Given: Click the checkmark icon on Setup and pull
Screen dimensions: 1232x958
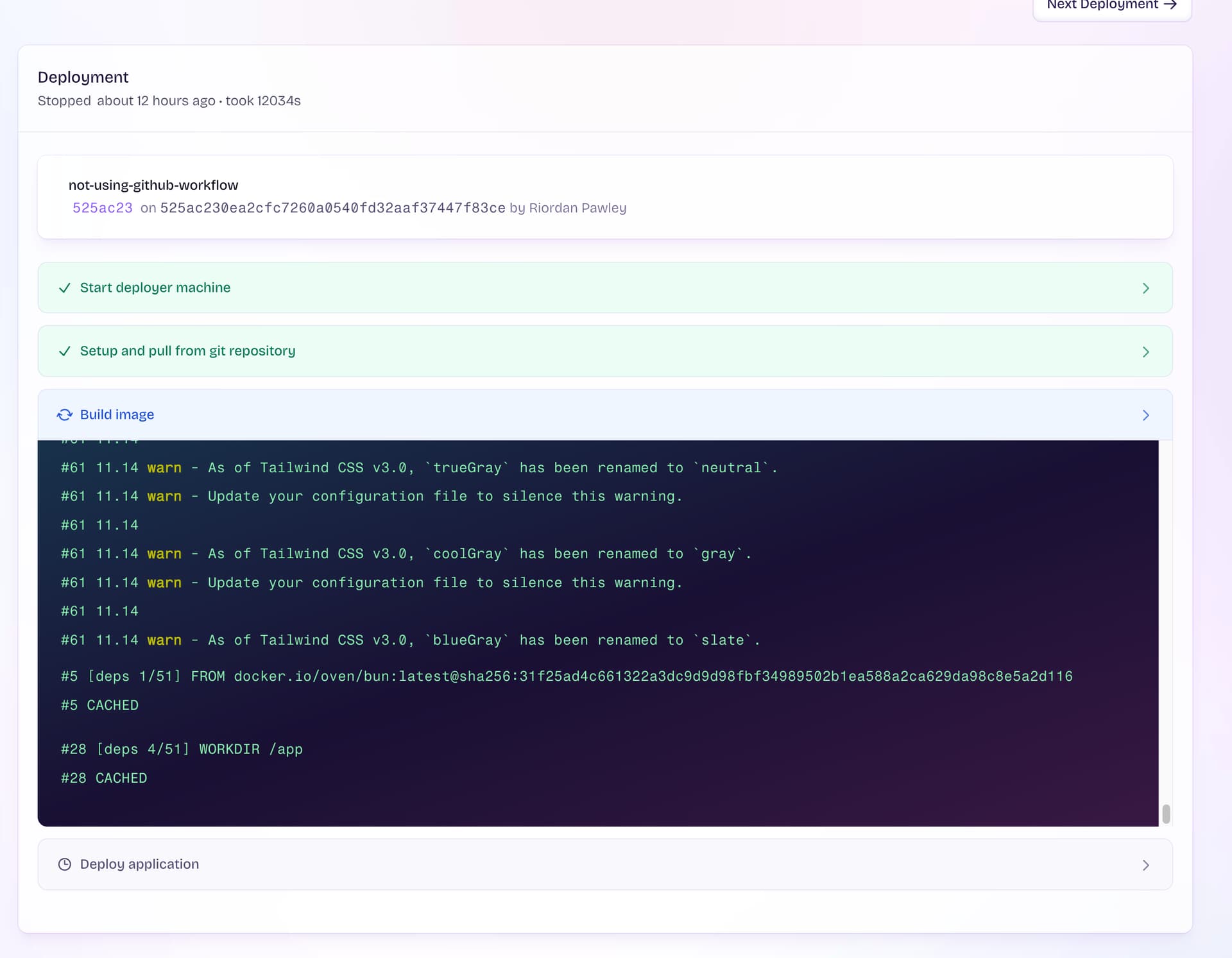Looking at the screenshot, I should point(65,352).
